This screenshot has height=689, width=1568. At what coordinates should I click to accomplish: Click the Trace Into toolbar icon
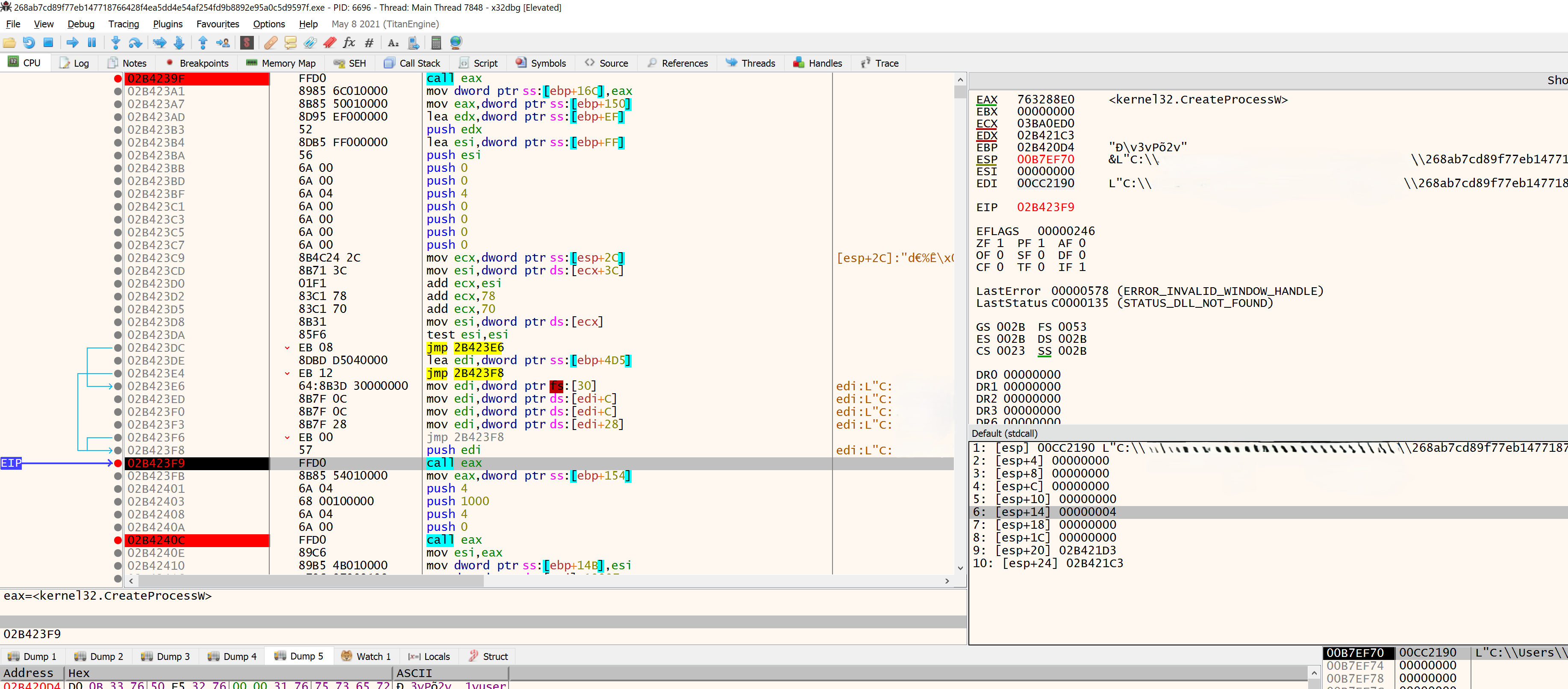click(159, 43)
